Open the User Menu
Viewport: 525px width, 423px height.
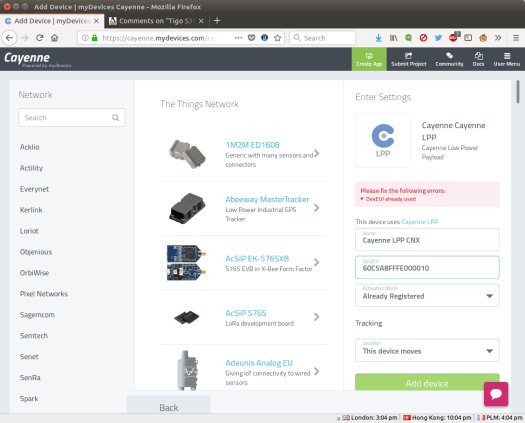(507, 59)
